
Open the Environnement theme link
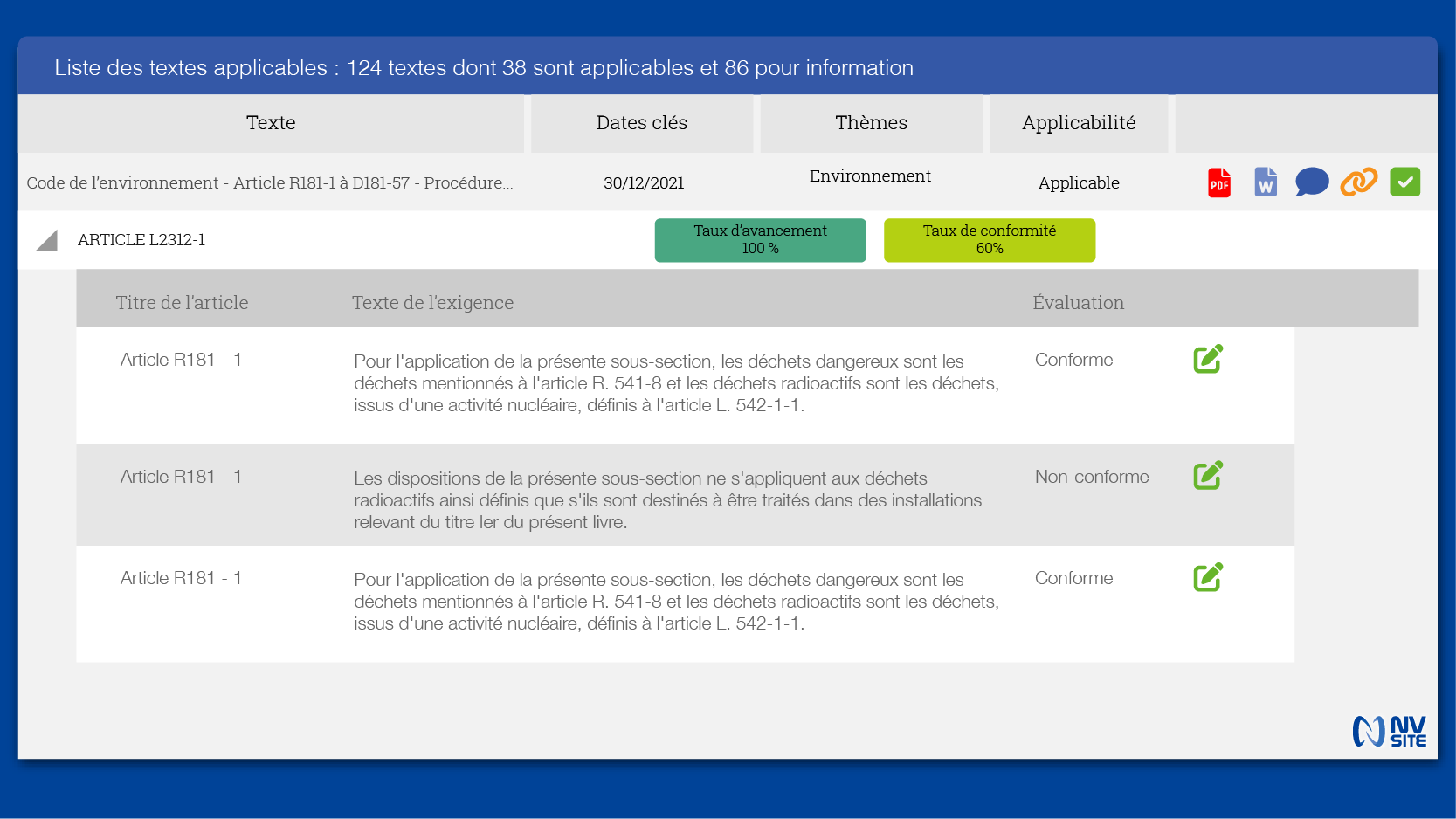[x=870, y=176]
